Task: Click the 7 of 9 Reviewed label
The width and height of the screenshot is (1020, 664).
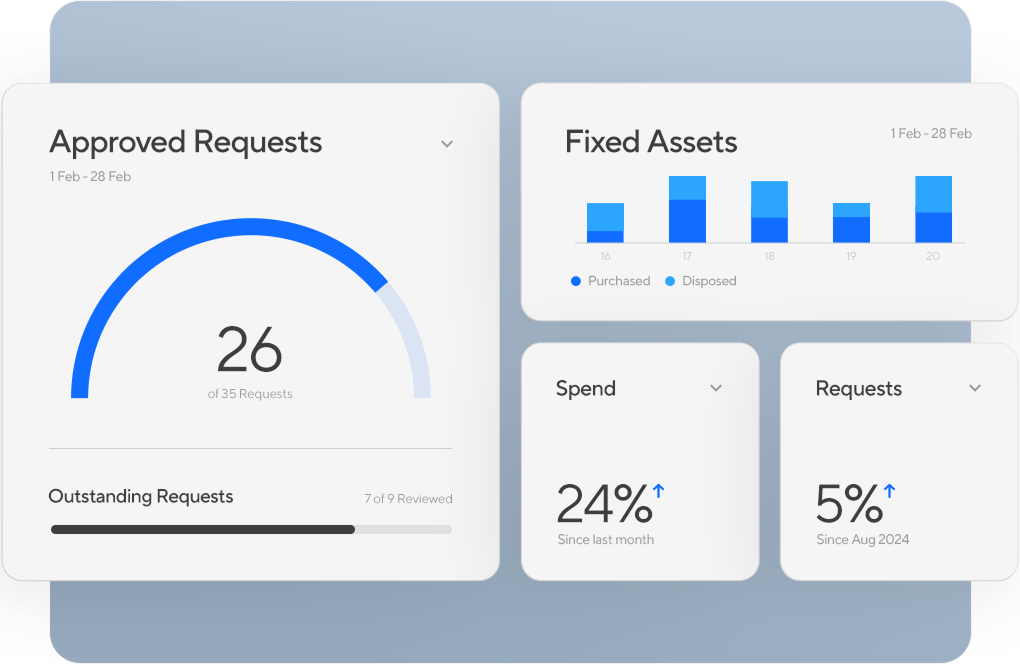Action: coord(408,498)
